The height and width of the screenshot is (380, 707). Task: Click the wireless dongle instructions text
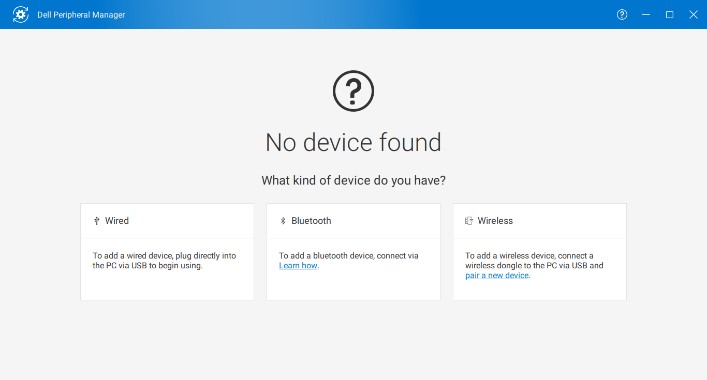534,266
